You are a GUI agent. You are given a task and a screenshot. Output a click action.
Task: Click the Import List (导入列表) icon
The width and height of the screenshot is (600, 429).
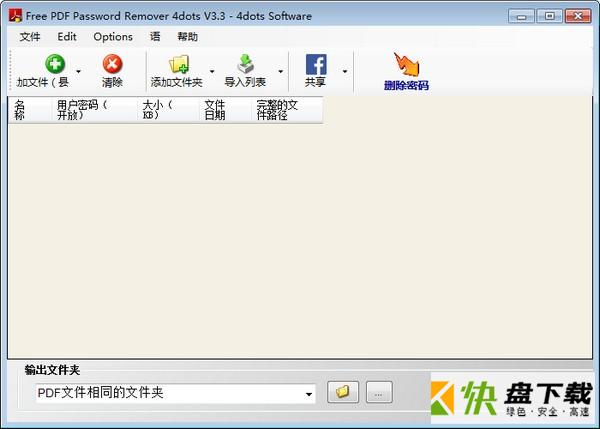(x=245, y=64)
